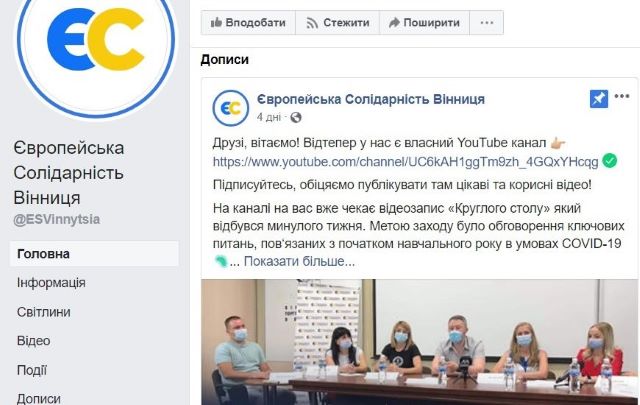
Task: Click the blue pinned post pin icon
Action: coord(599,99)
